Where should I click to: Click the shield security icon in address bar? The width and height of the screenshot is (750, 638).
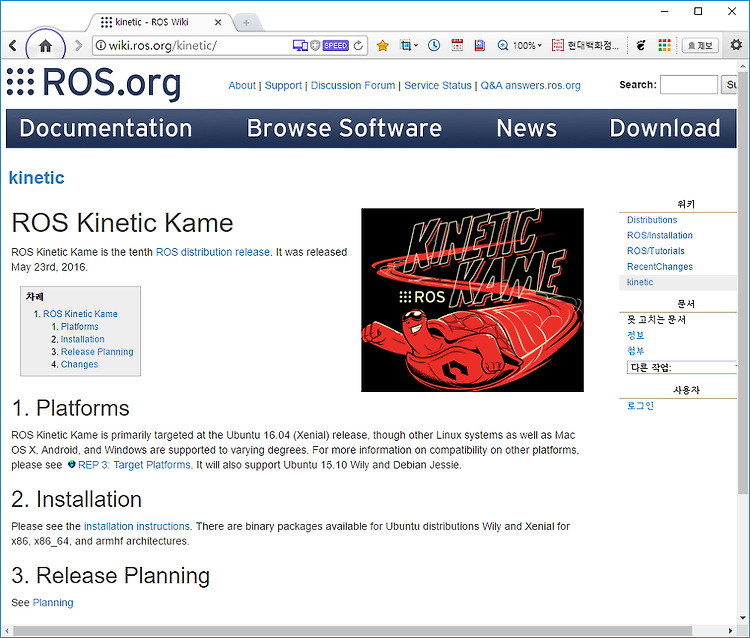pyautogui.click(x=315, y=45)
